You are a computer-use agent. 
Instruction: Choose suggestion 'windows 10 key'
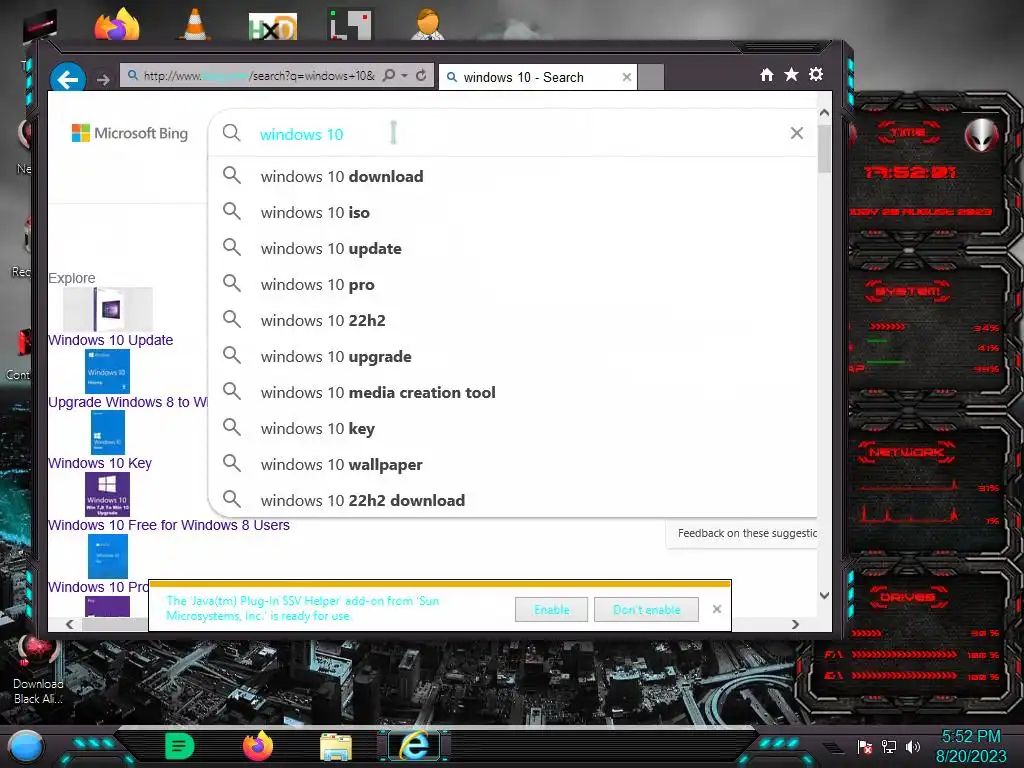click(x=513, y=428)
